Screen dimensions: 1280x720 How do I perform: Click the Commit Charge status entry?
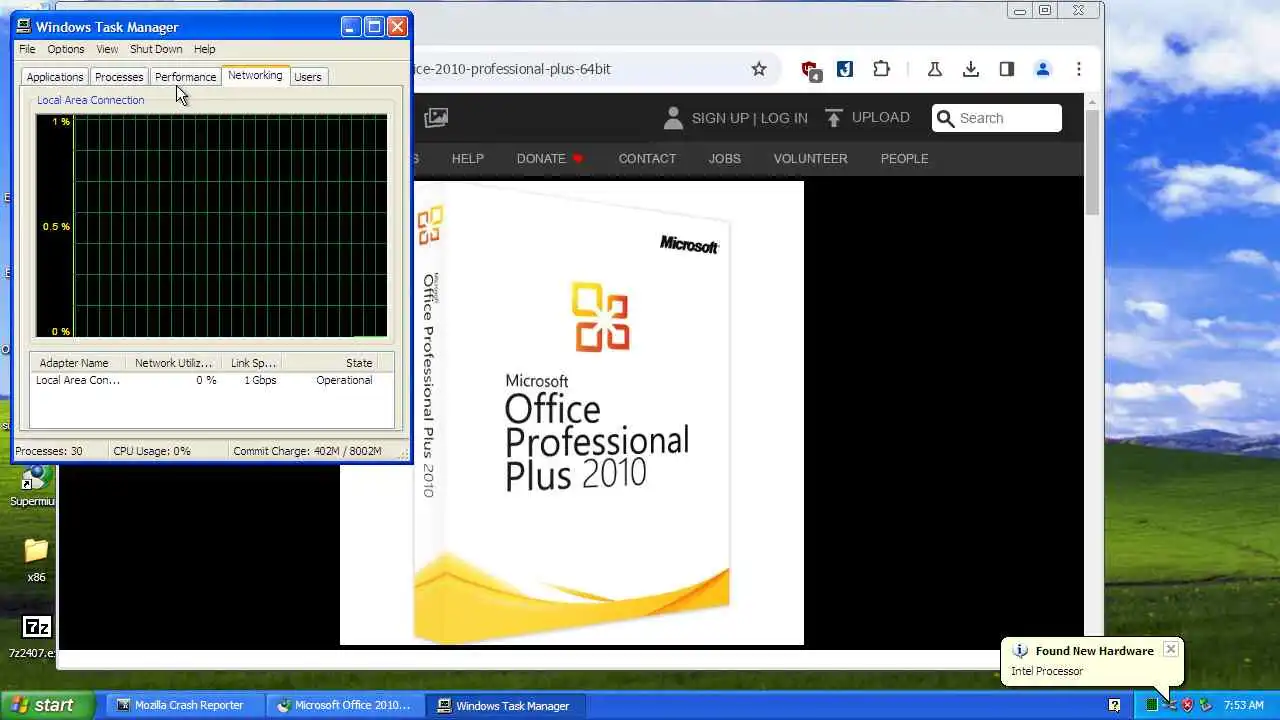pyautogui.click(x=308, y=451)
